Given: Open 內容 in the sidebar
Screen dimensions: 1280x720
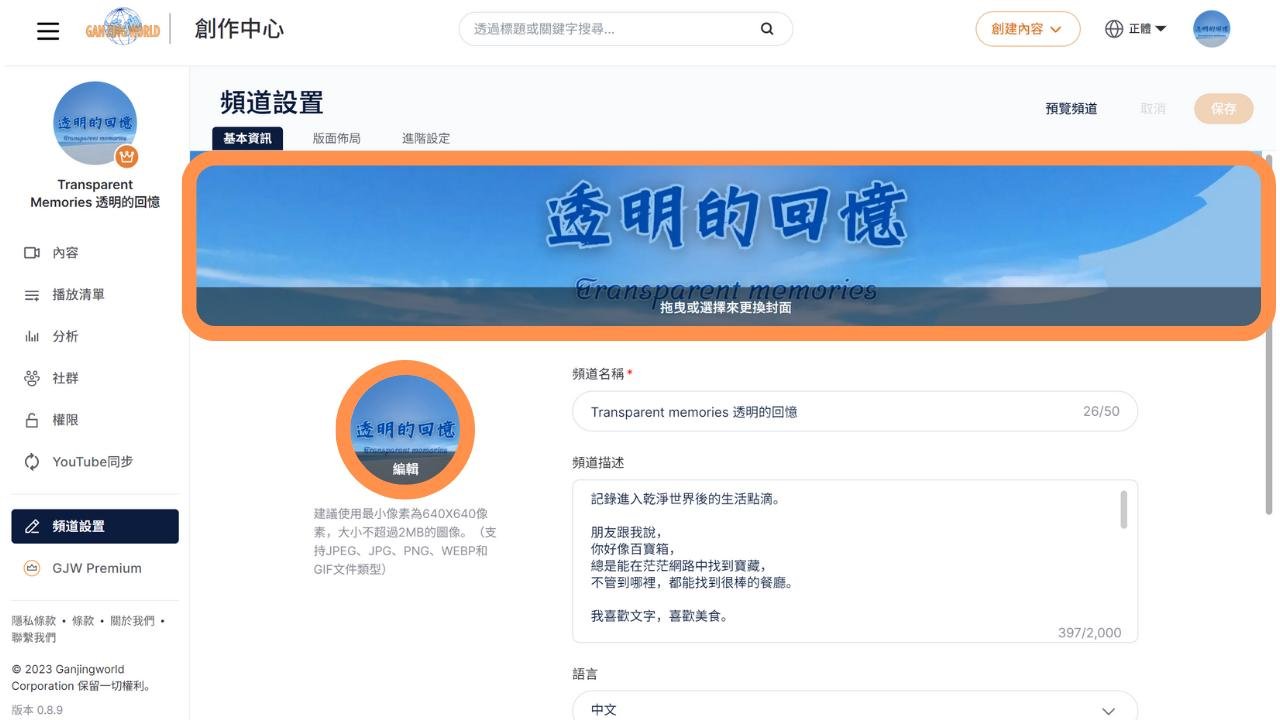Looking at the screenshot, I should pos(65,253).
